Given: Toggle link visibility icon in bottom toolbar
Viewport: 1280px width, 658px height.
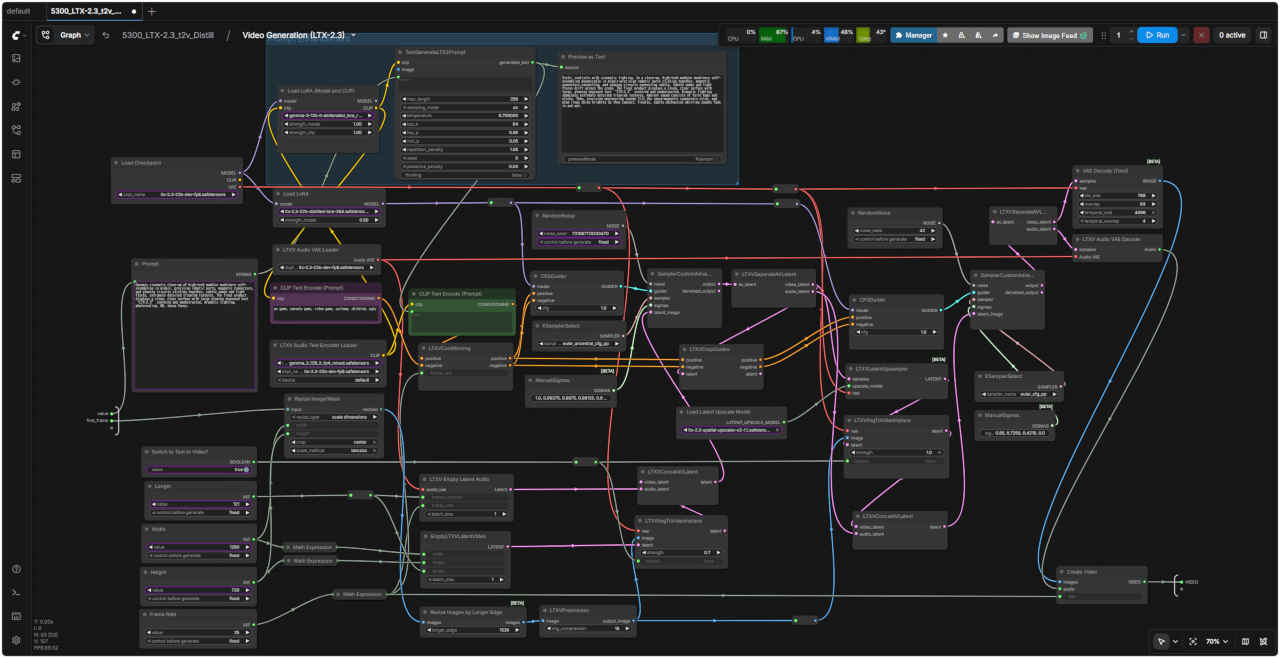Looking at the screenshot, I should click(x=1263, y=641).
